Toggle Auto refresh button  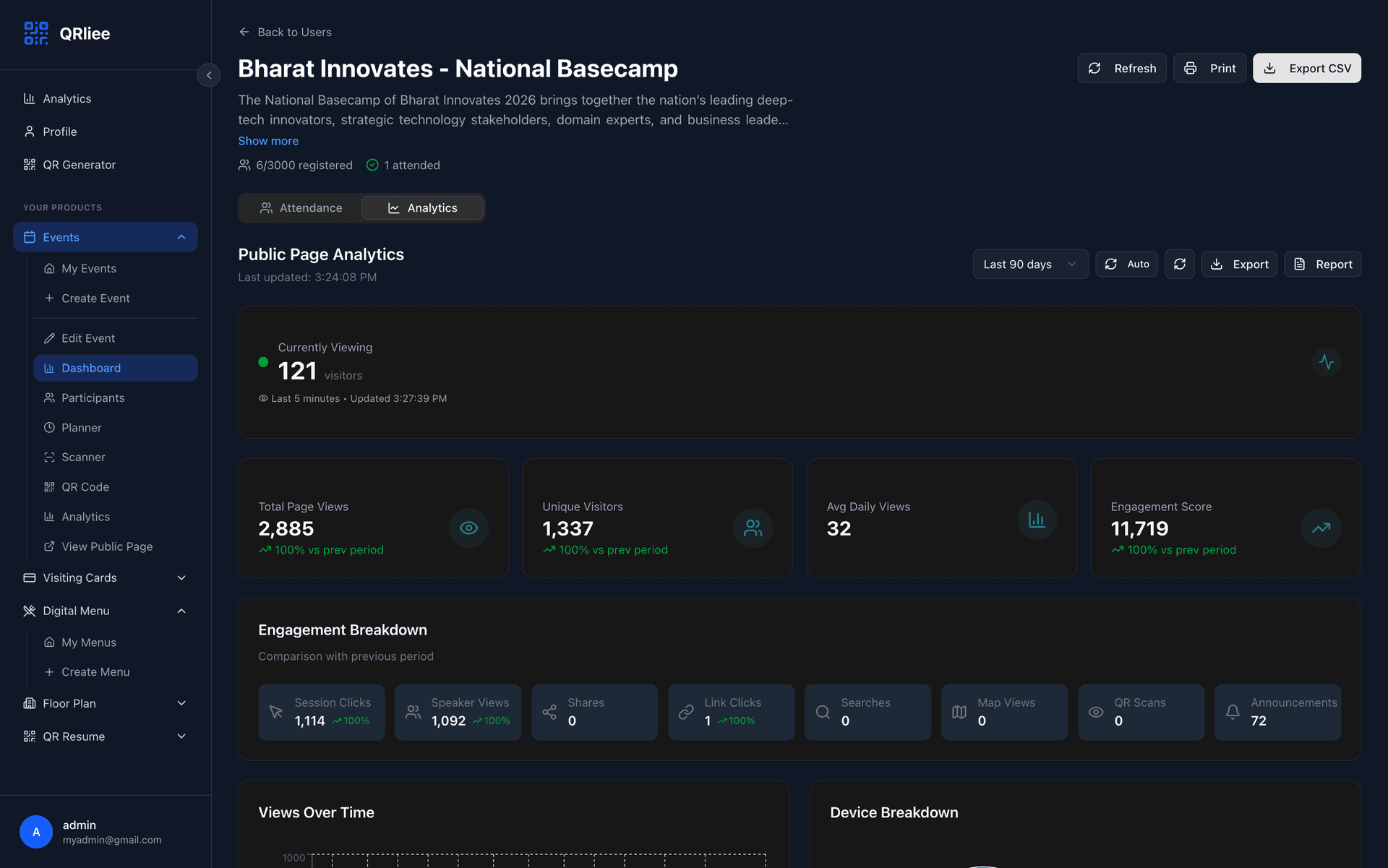point(1126,265)
